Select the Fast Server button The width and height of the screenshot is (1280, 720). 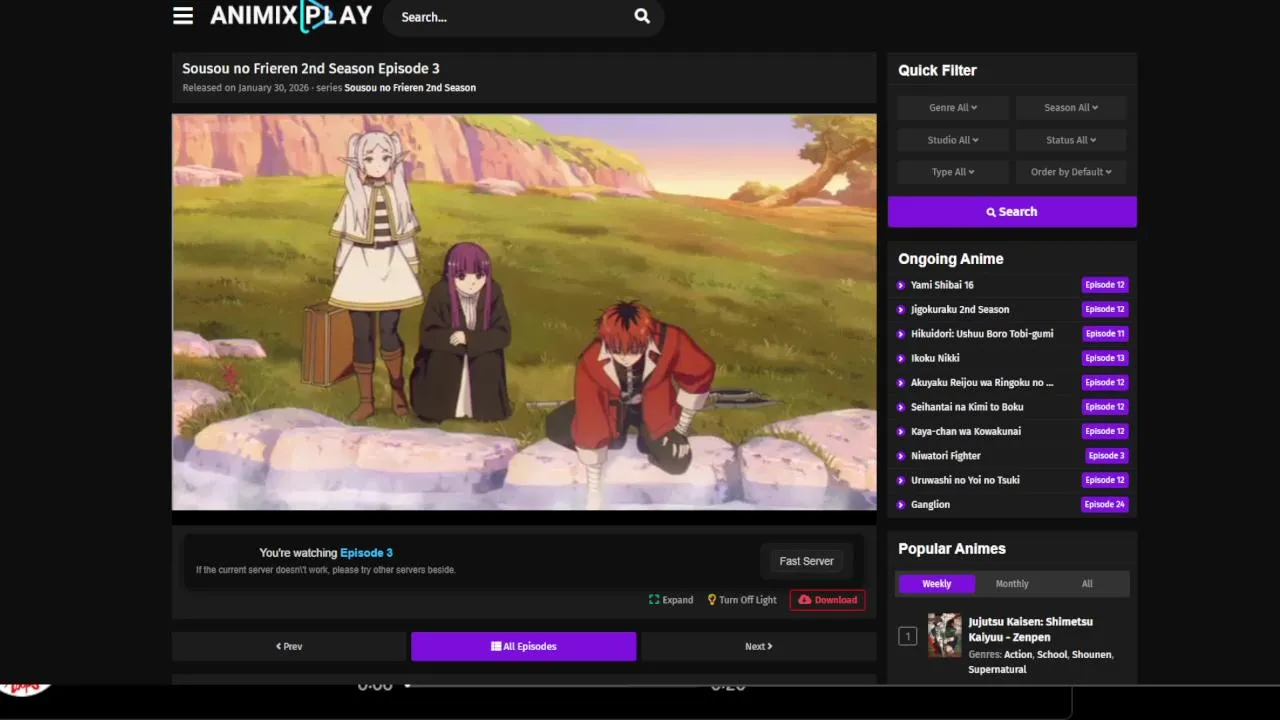(806, 561)
